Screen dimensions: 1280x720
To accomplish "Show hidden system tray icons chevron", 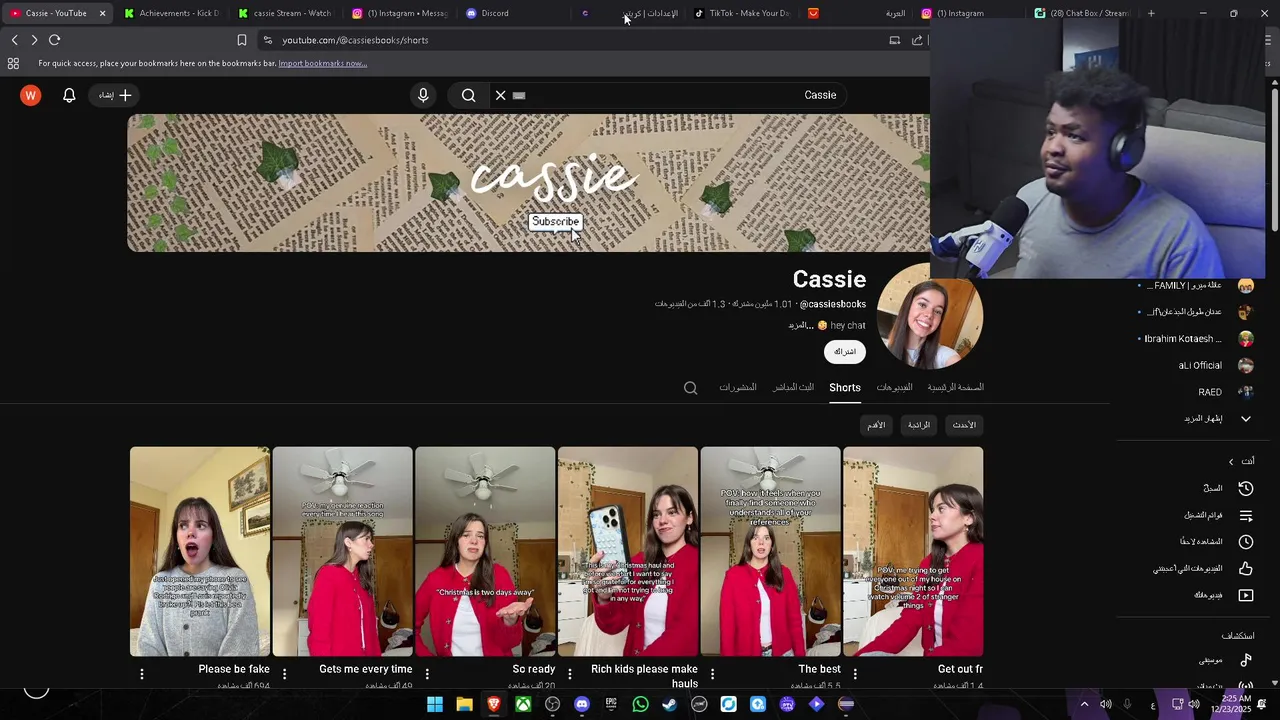I will click(1084, 704).
